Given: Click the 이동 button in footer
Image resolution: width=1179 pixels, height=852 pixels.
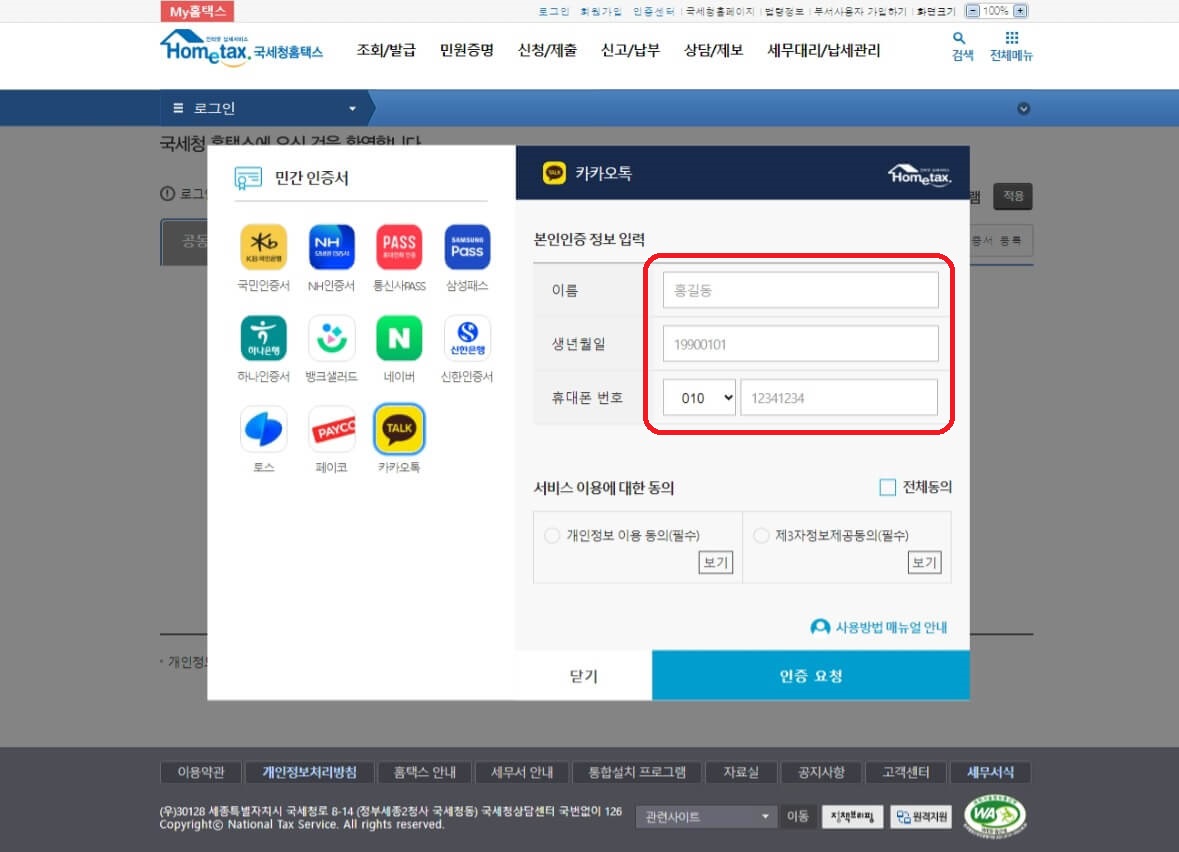Looking at the screenshot, I should click(x=797, y=817).
